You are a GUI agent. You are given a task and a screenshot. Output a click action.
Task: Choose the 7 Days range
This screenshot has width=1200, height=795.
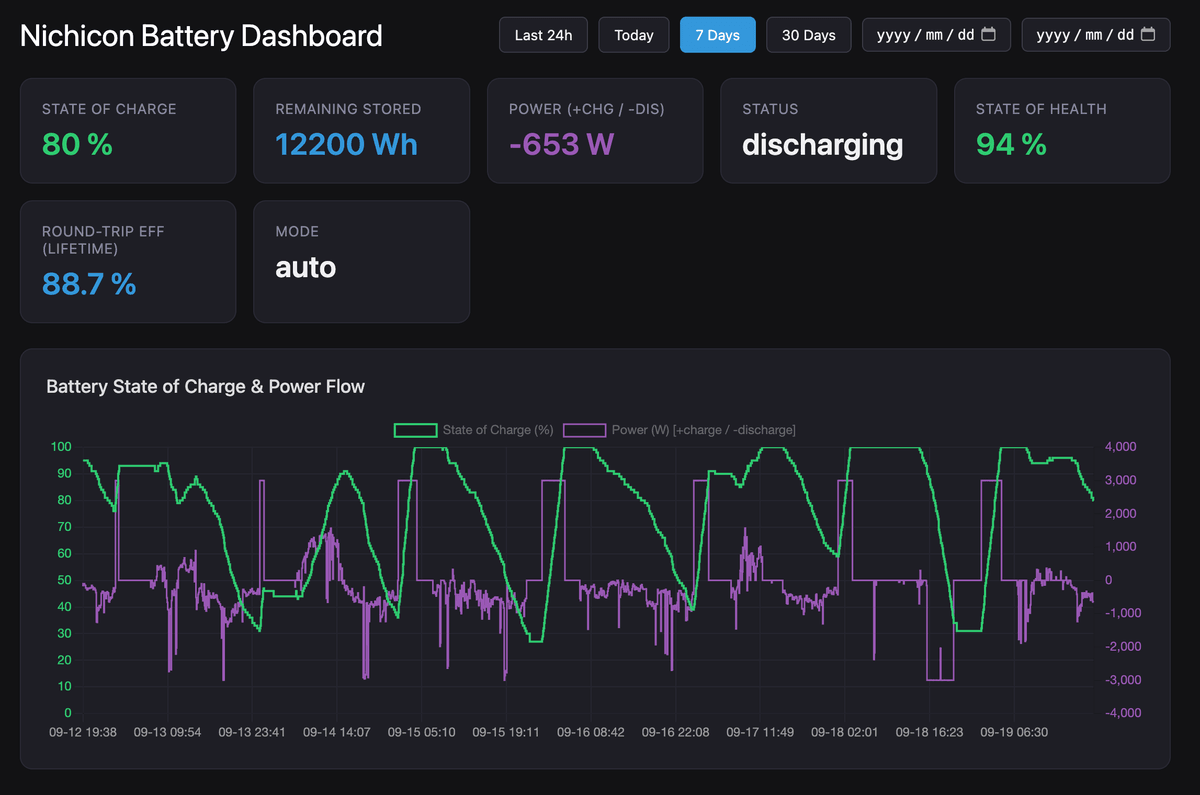[718, 35]
